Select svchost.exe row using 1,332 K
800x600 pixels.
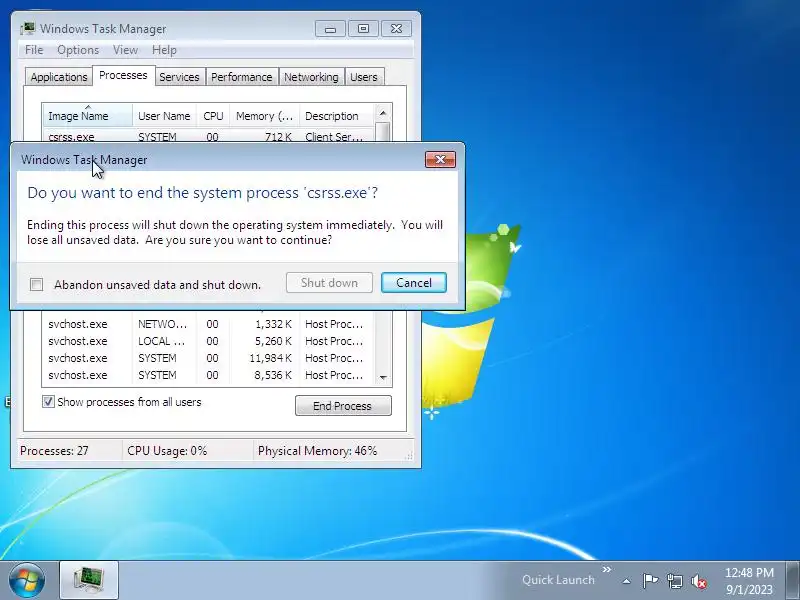point(208,324)
